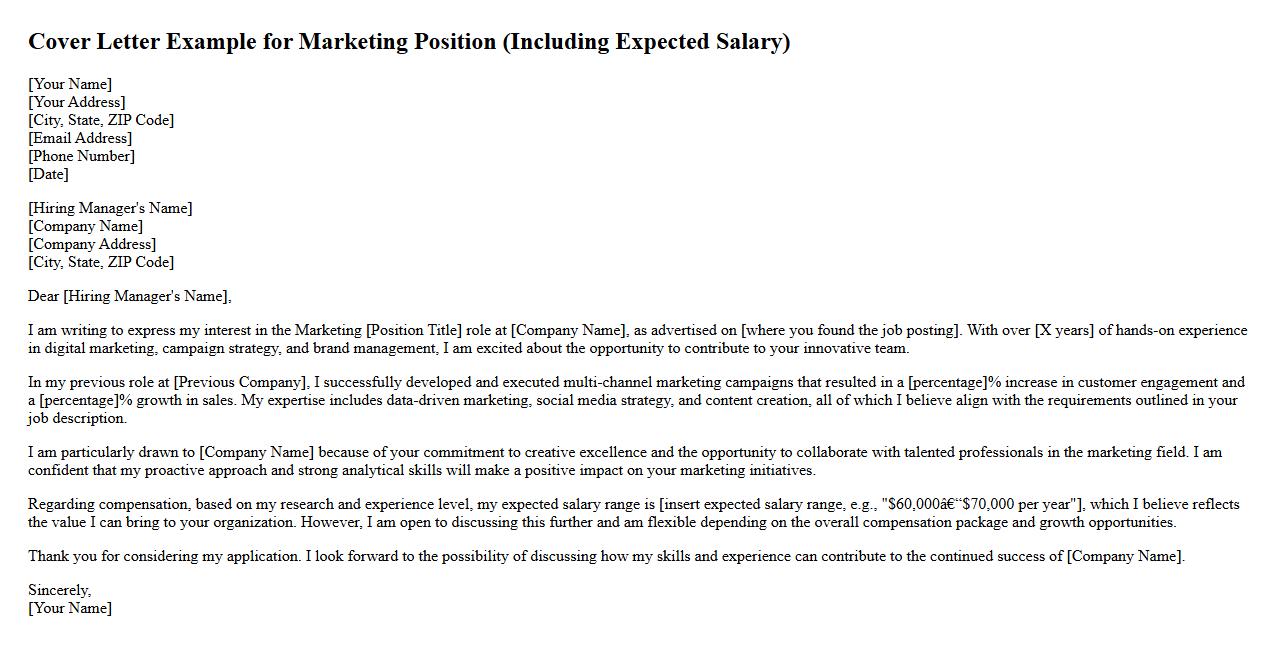This screenshot has height=650, width=1278.
Task: Click the [Email Address] placeholder
Action: pos(80,138)
